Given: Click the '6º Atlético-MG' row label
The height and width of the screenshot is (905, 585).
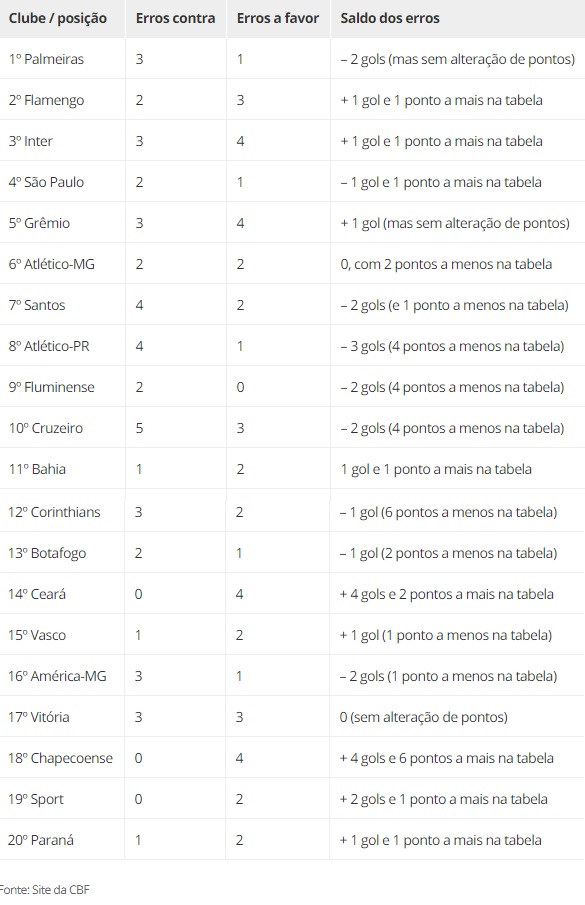Looking at the screenshot, I should coord(52,264).
